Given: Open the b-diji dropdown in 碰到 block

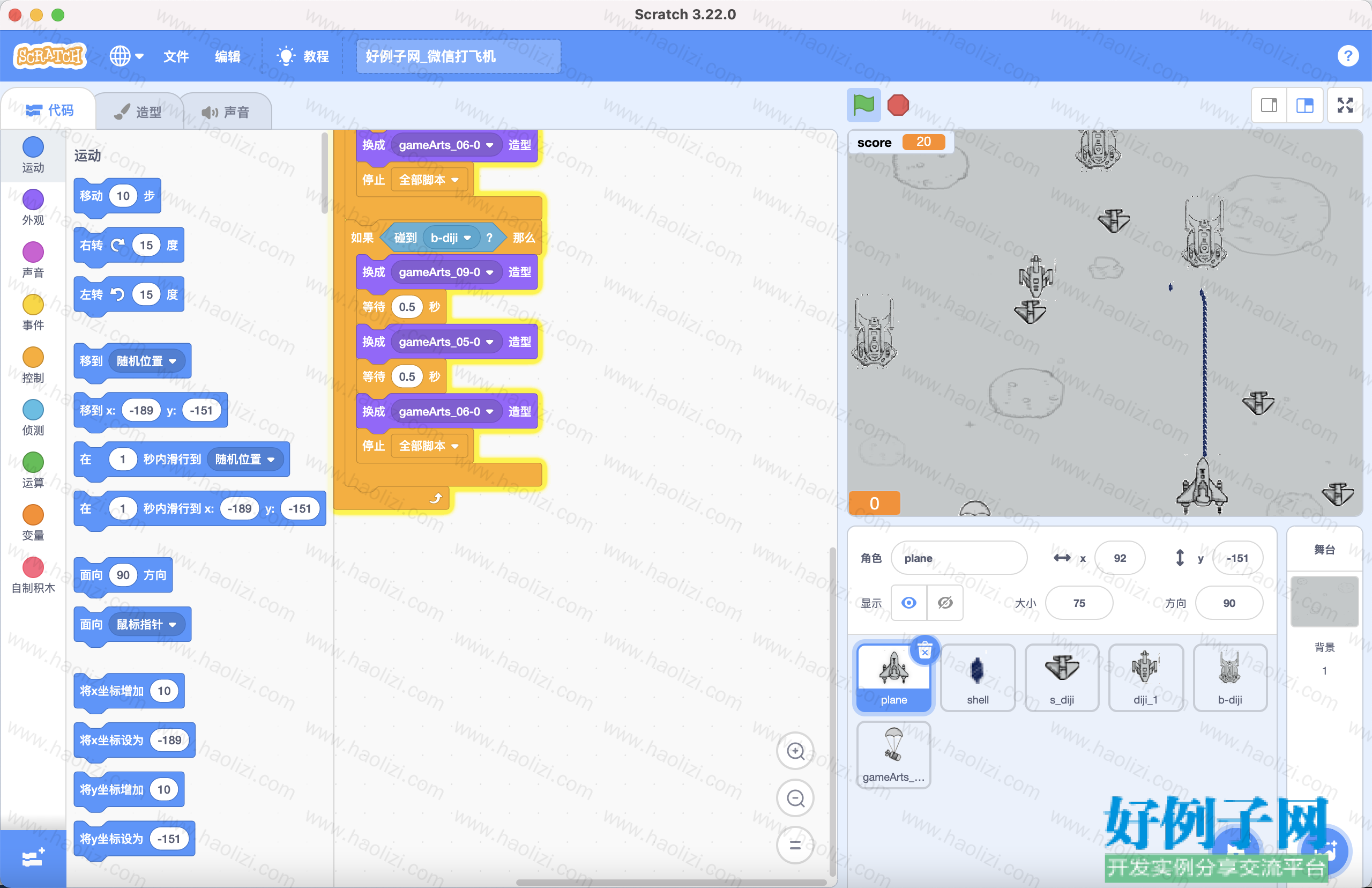Looking at the screenshot, I should click(x=451, y=238).
